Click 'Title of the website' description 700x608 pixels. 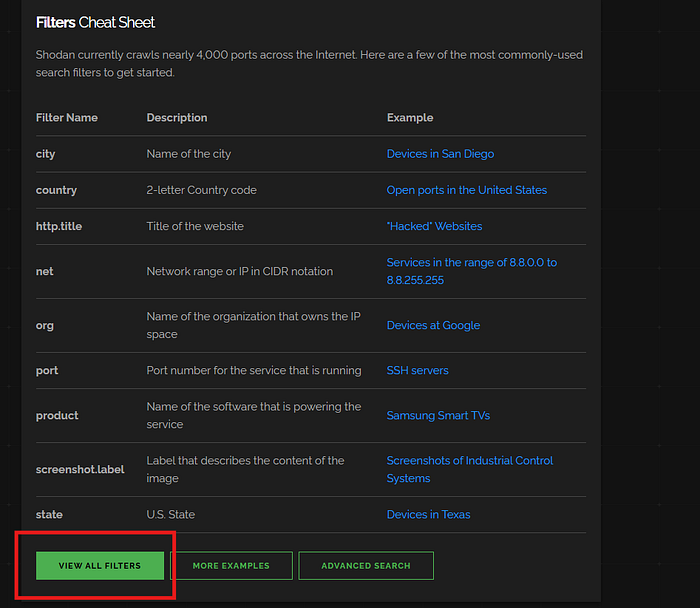tap(195, 226)
